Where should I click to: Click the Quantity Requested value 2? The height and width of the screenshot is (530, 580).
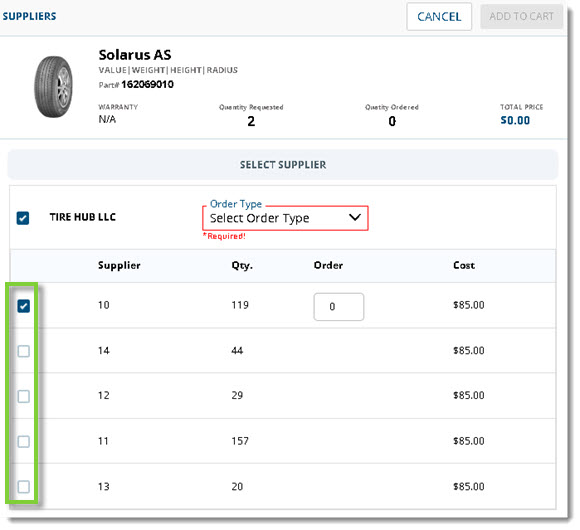(x=251, y=121)
